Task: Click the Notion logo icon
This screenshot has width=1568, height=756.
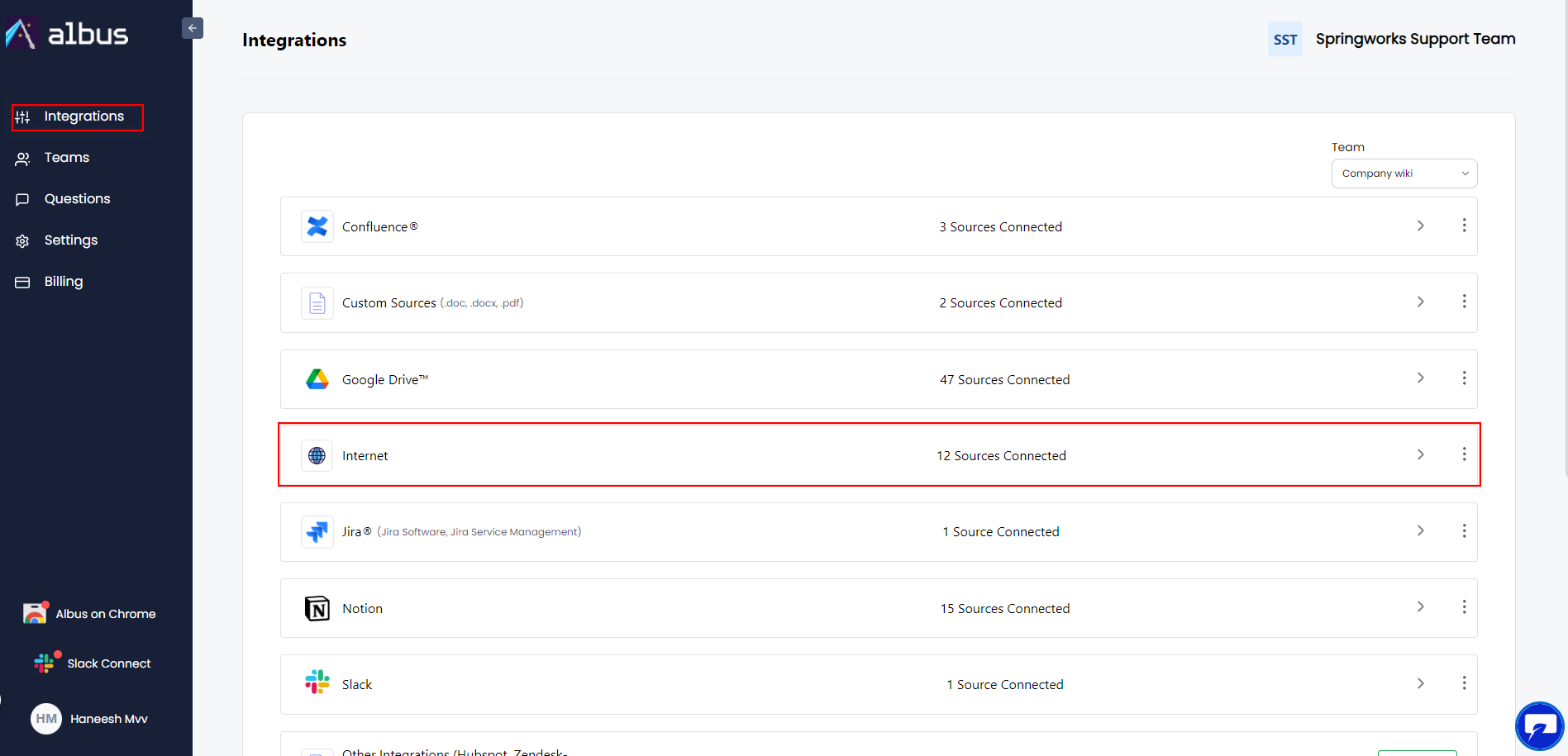Action: coord(317,608)
